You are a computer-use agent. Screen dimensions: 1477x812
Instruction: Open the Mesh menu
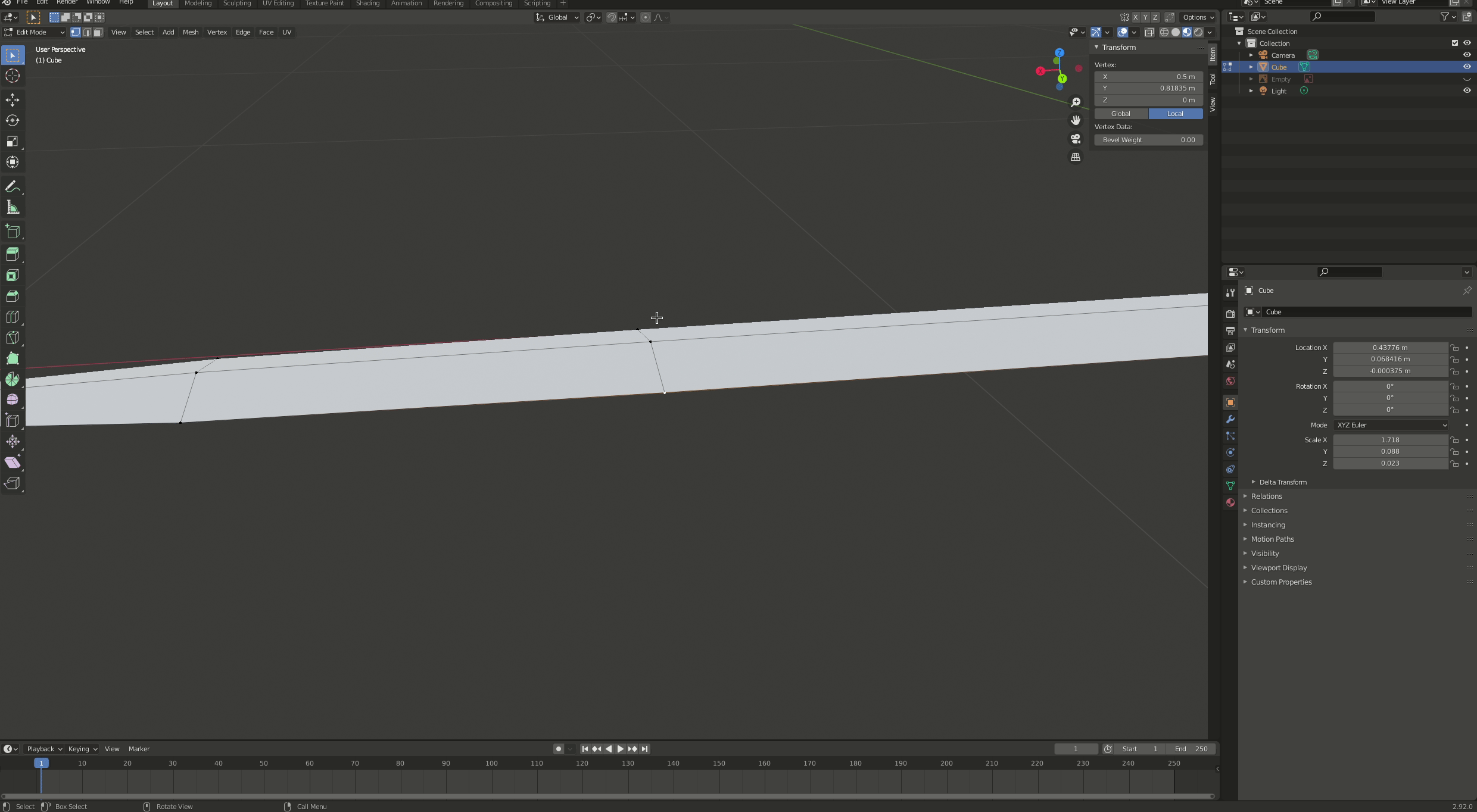pyautogui.click(x=190, y=32)
